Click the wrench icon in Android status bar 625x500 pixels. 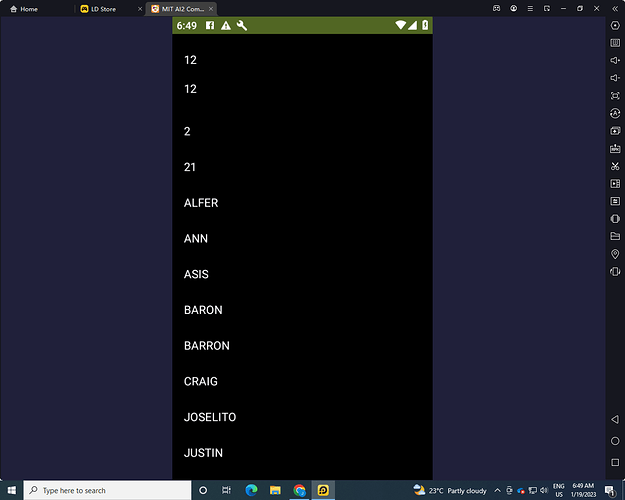tap(242, 26)
